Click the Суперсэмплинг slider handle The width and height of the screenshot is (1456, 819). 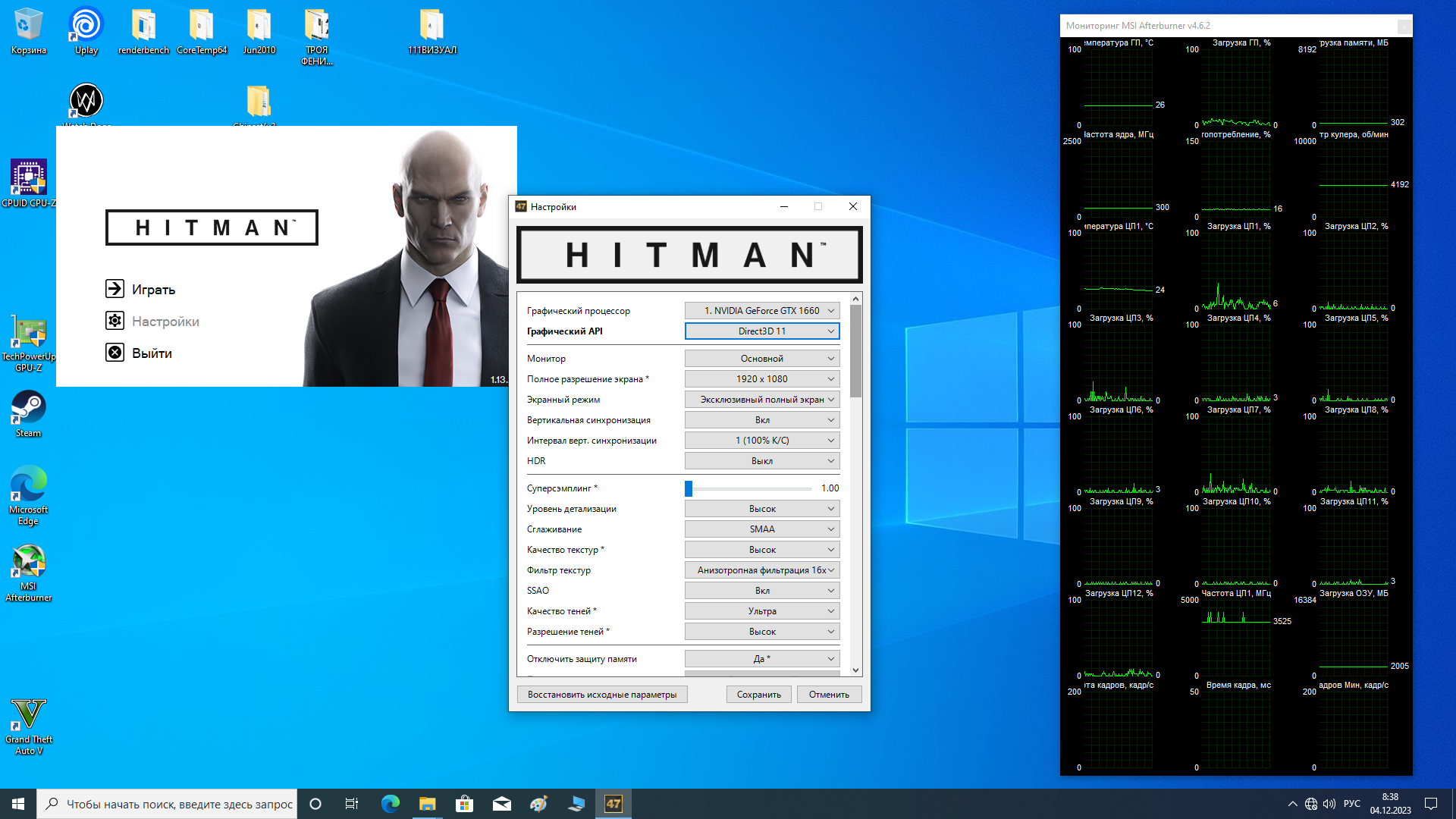pyautogui.click(x=689, y=488)
